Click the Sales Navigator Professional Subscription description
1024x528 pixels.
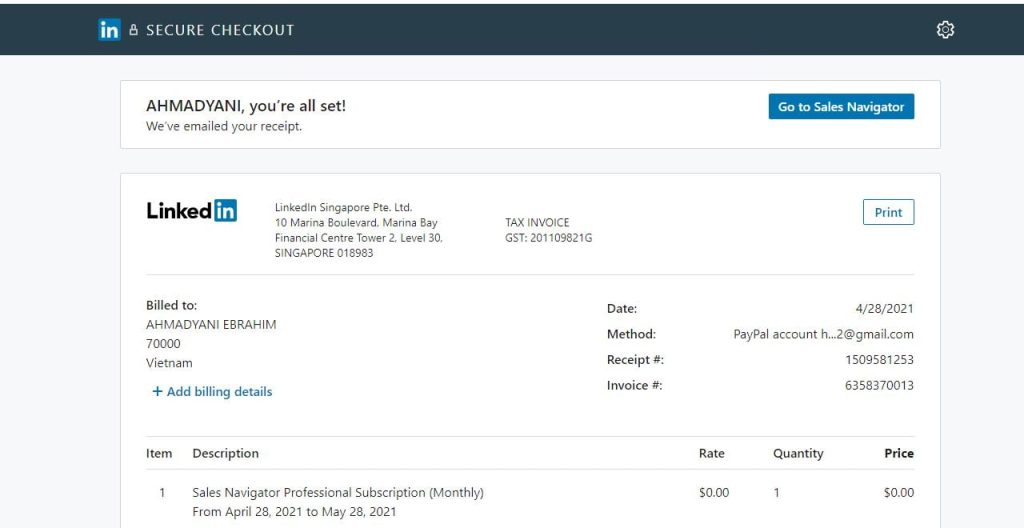(338, 493)
